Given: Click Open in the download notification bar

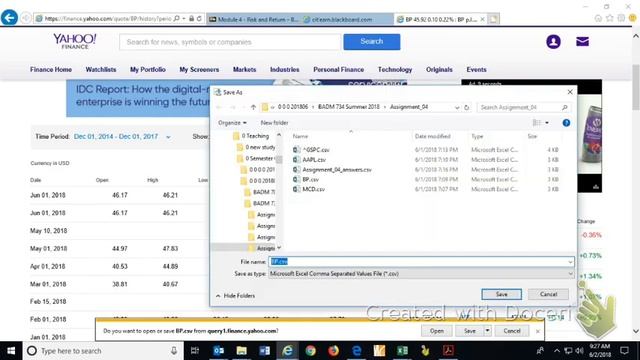Looking at the screenshot, I should [437, 331].
